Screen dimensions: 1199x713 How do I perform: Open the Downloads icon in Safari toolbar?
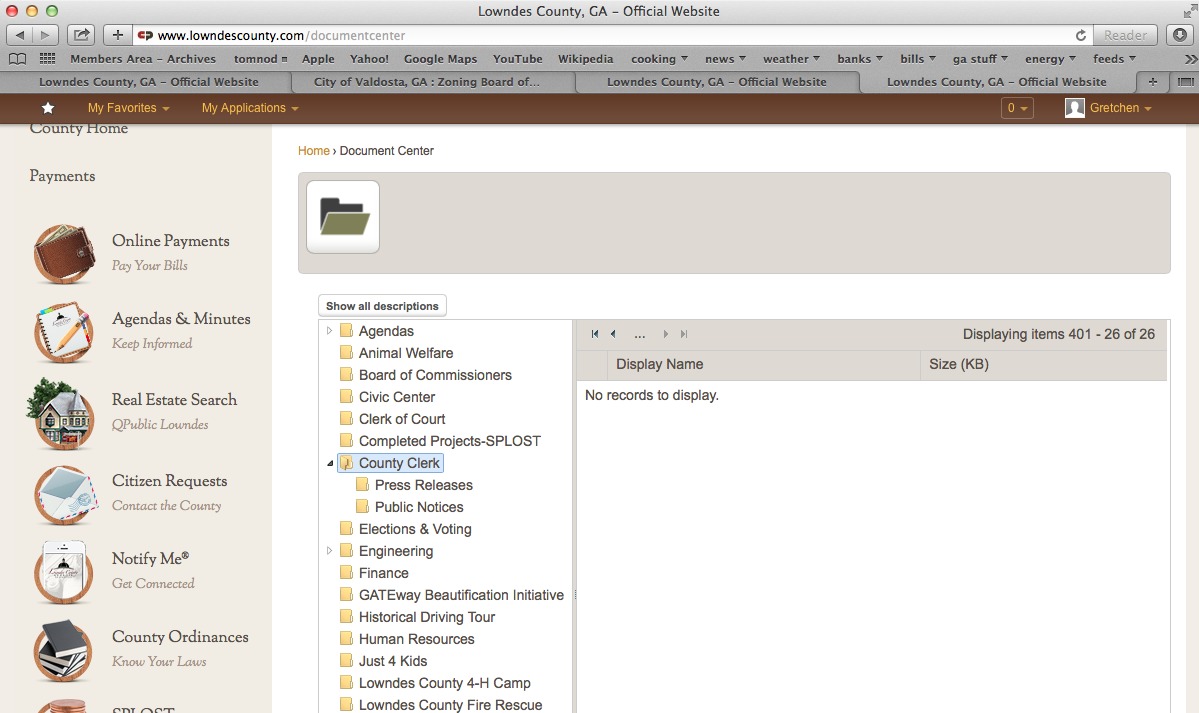1180,35
